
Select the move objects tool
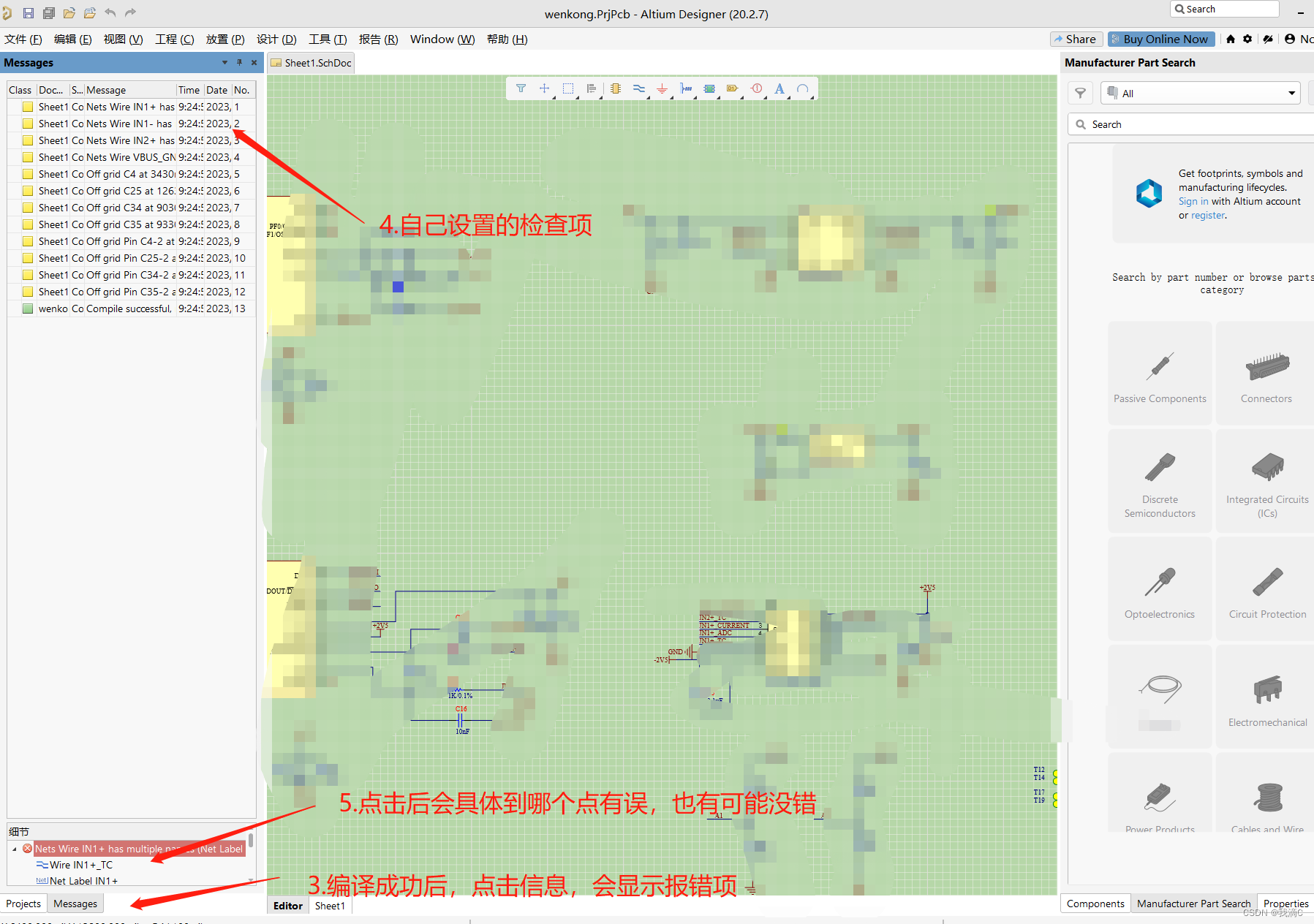544,88
